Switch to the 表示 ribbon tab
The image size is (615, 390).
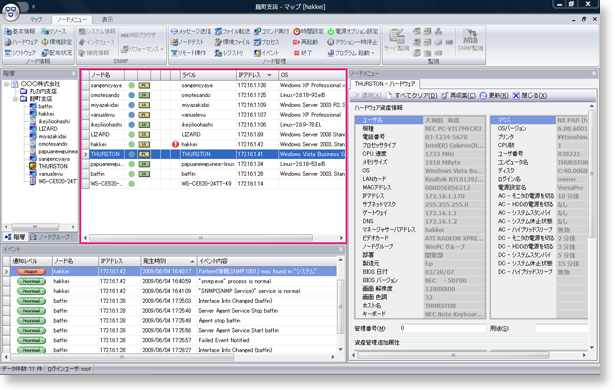[x=107, y=20]
